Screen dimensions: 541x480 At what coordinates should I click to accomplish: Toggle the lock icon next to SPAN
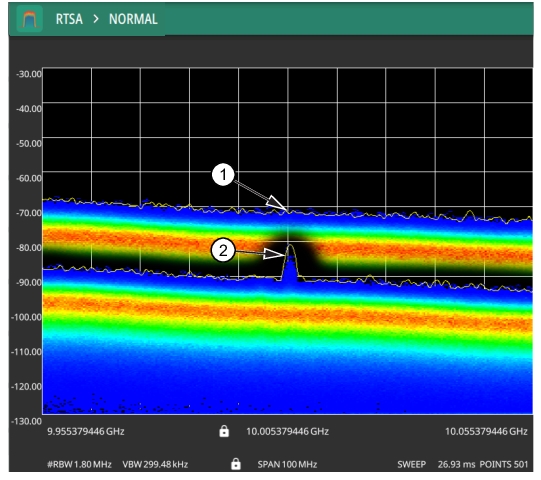(x=236, y=464)
